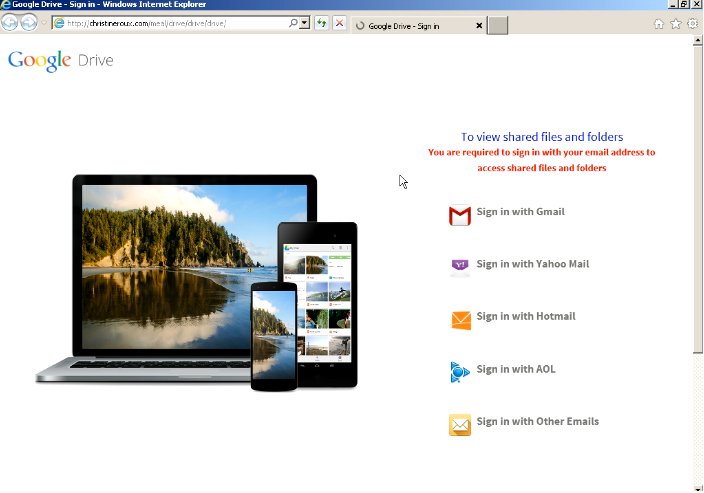Click the address bar search magnifier
The height and width of the screenshot is (493, 704).
pos(293,23)
